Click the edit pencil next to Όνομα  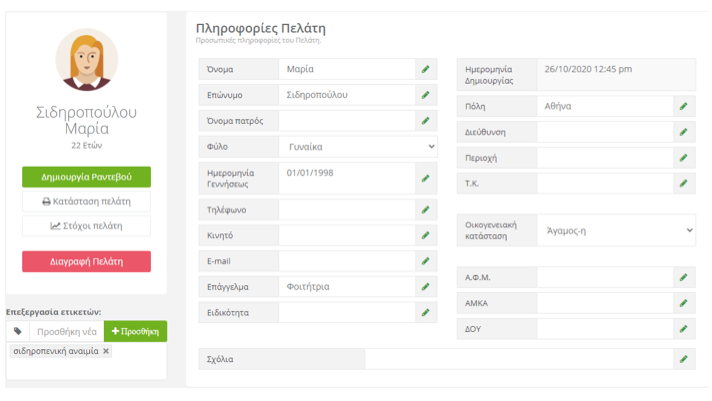(x=425, y=69)
